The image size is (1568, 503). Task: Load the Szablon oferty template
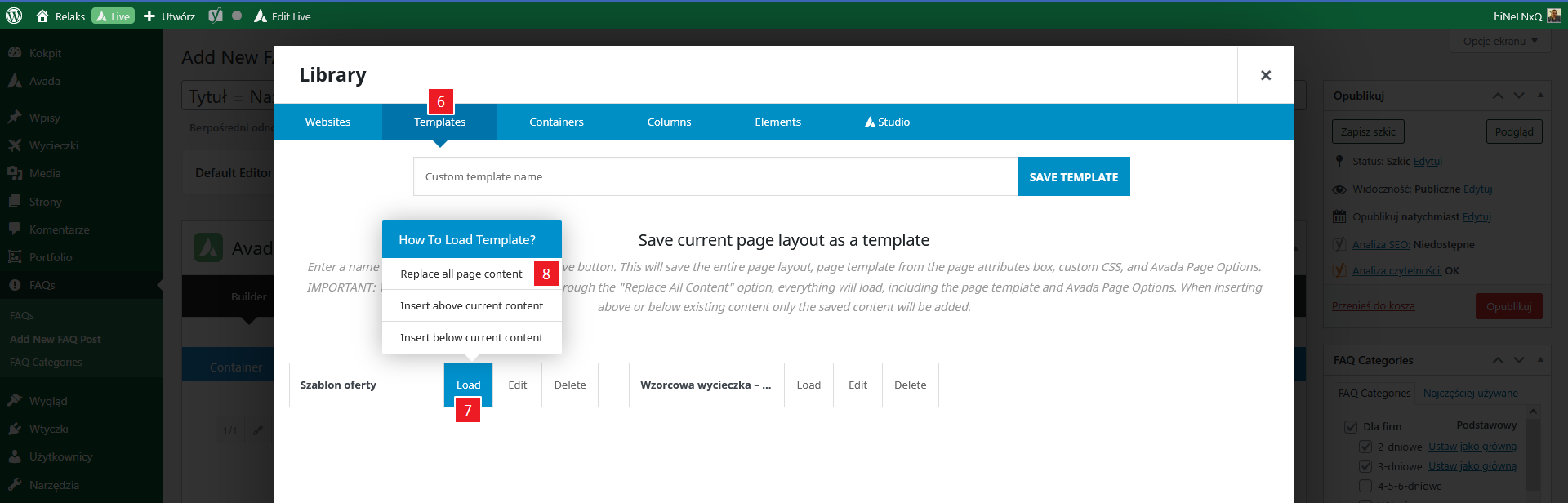(468, 385)
